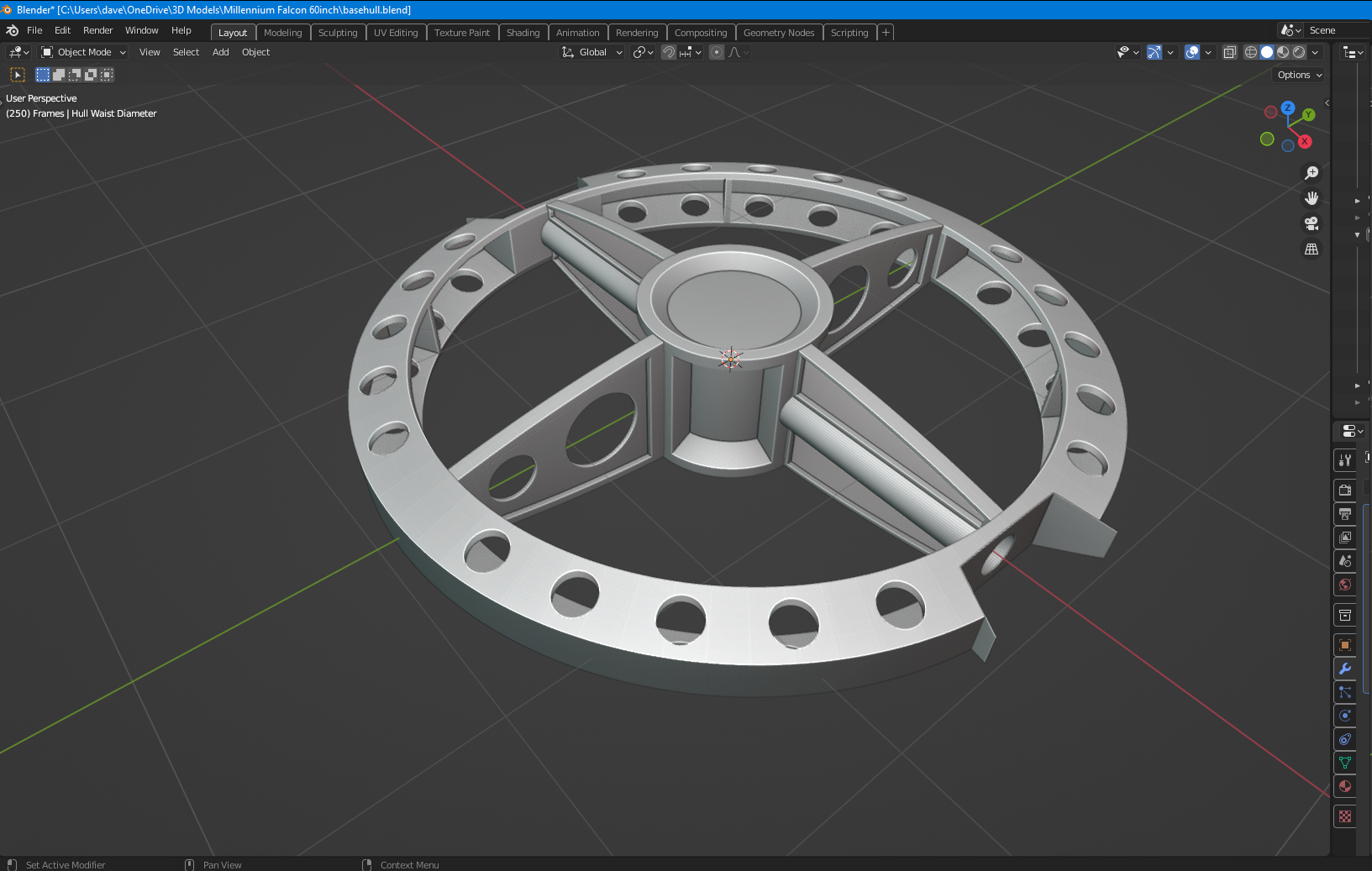Open the Physics properties tab
The width and height of the screenshot is (1372, 871).
pos(1345,716)
